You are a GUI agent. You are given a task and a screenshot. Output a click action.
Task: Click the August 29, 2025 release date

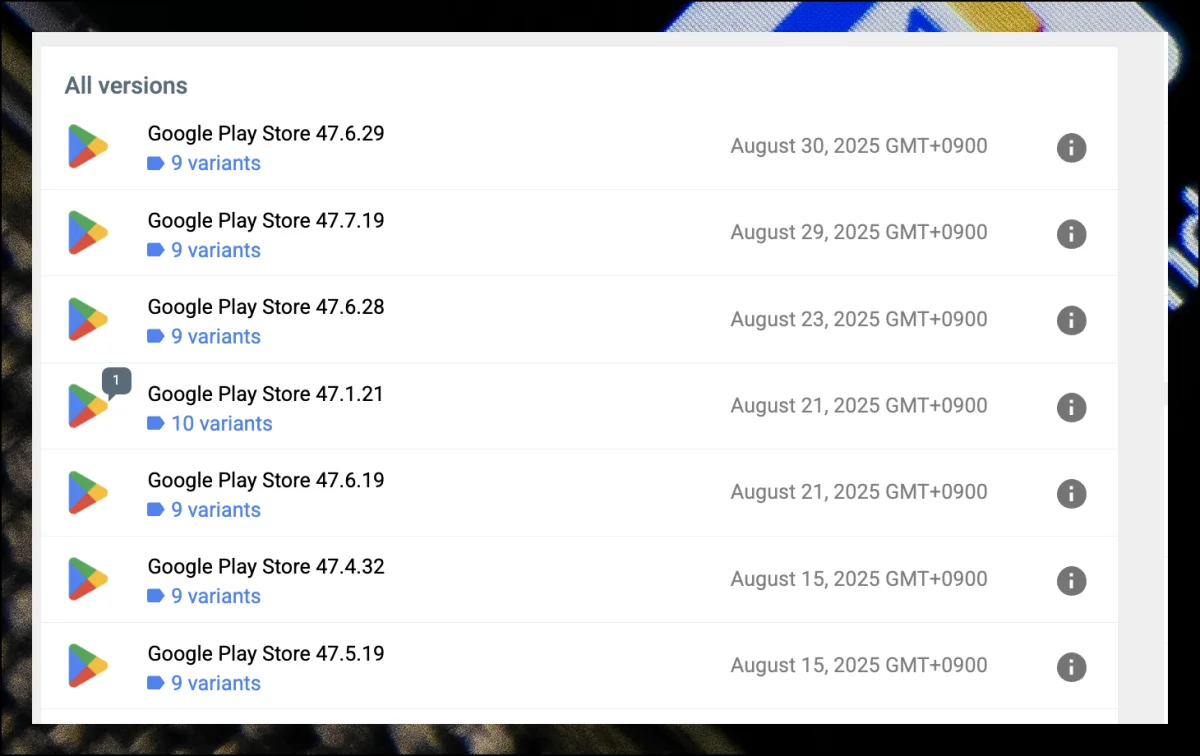click(x=858, y=232)
